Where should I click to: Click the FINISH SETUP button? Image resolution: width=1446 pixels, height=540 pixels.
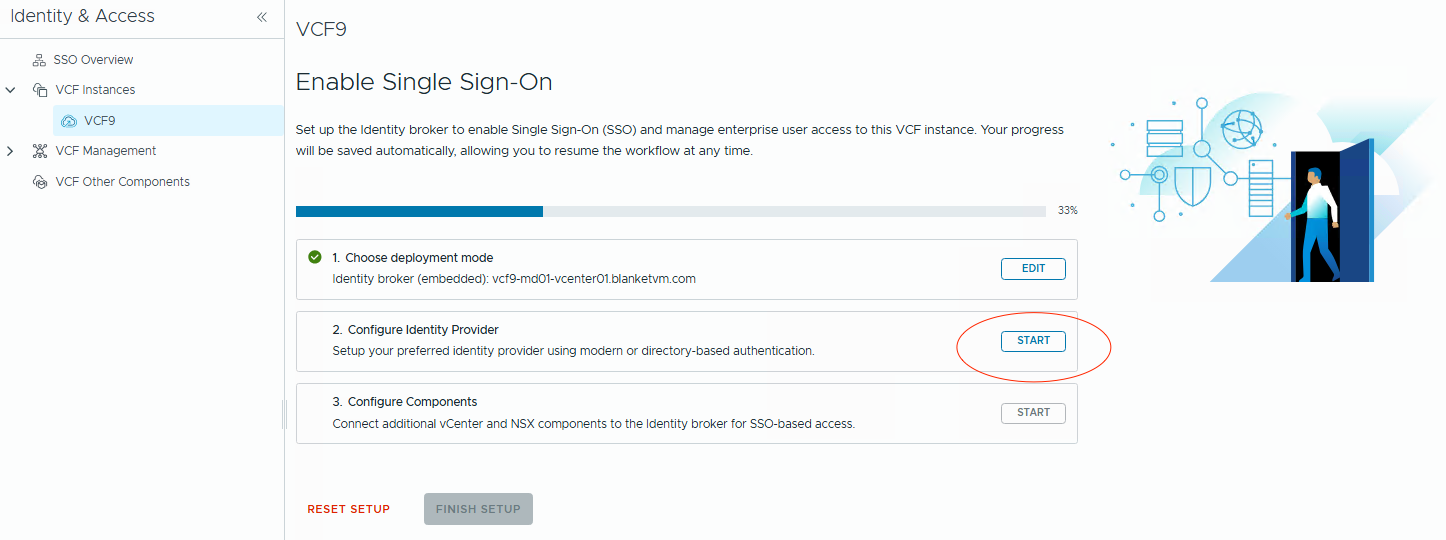coord(478,509)
